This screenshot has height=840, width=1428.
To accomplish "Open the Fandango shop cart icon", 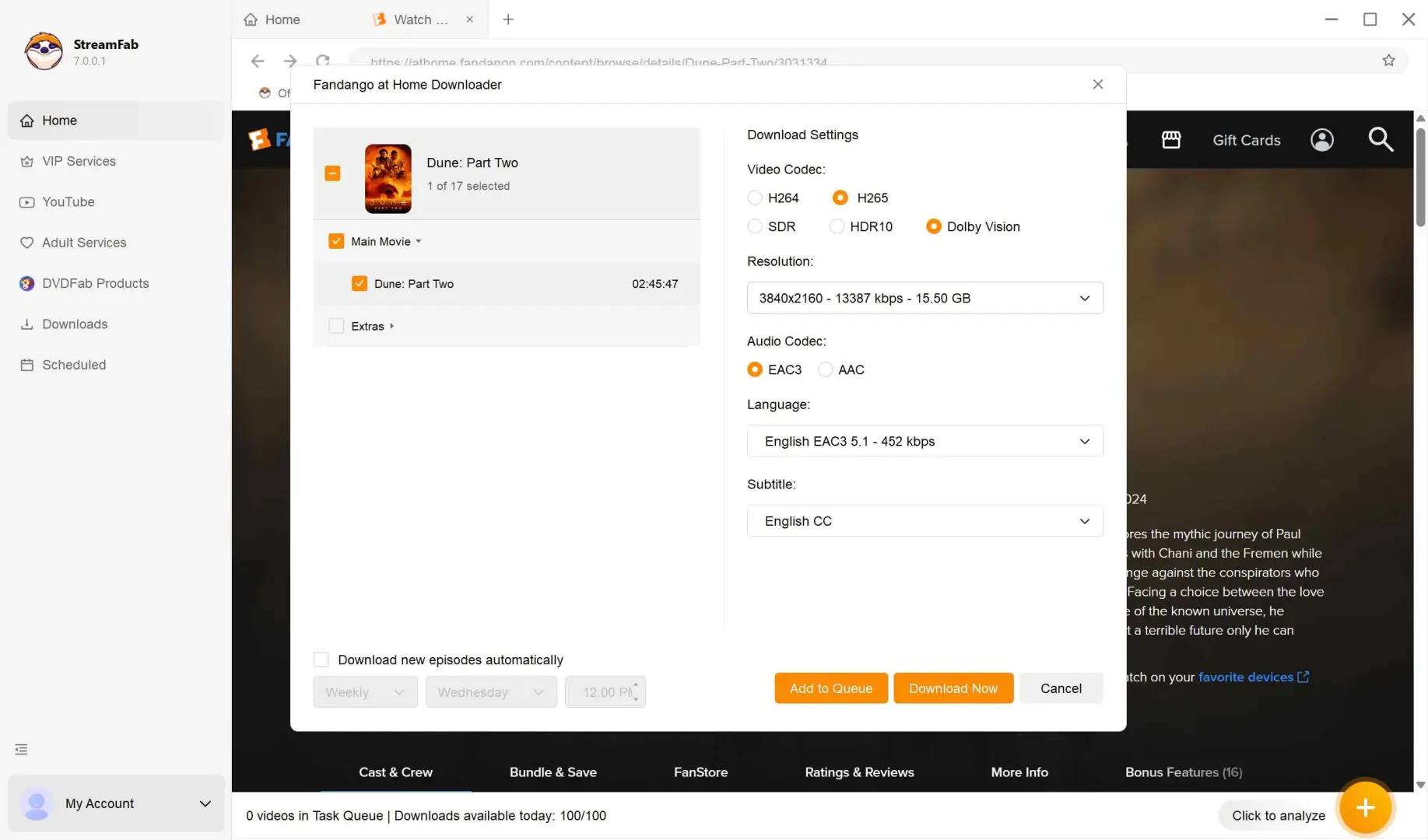I will (x=1170, y=140).
